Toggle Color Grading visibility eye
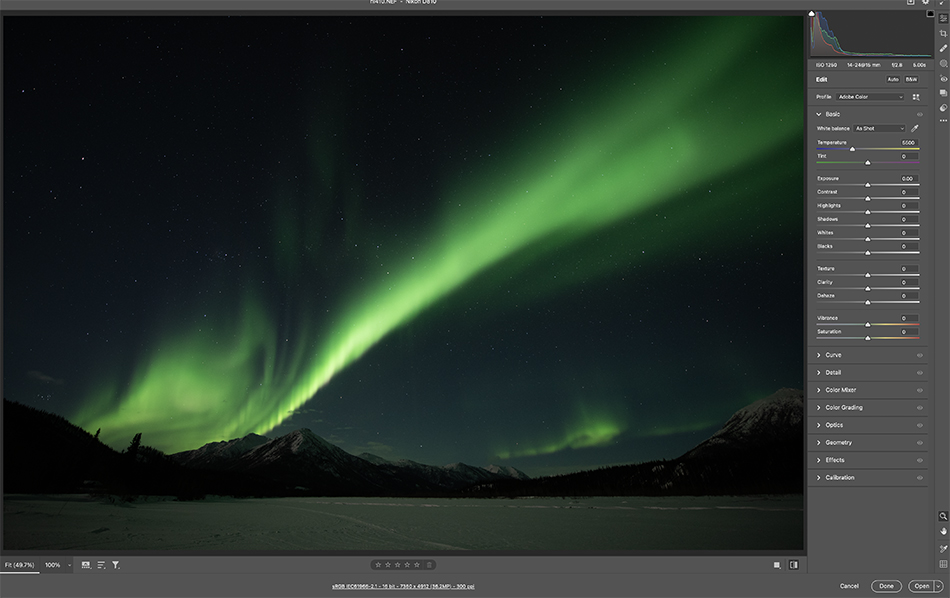The image size is (950, 598). point(920,408)
